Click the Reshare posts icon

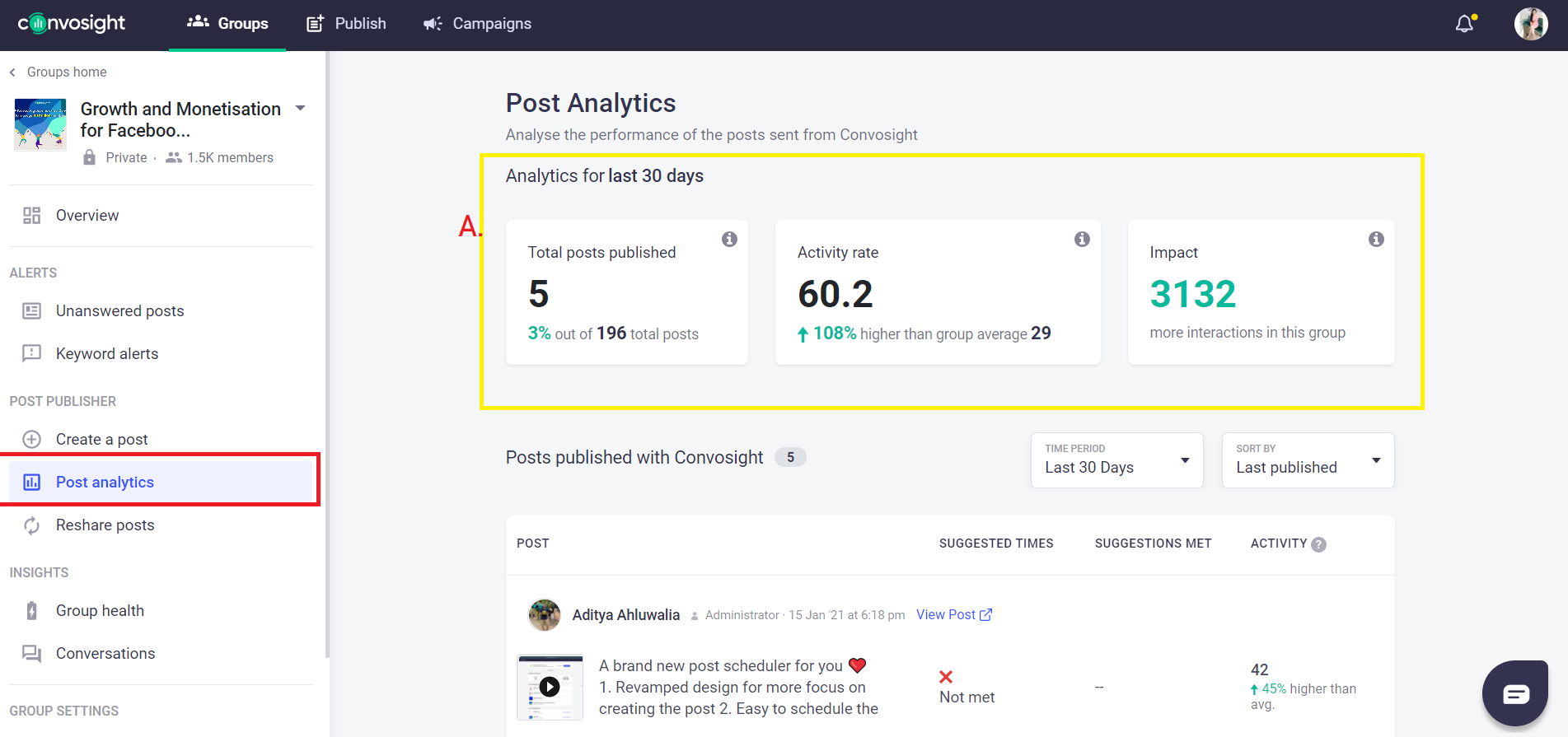(x=31, y=525)
